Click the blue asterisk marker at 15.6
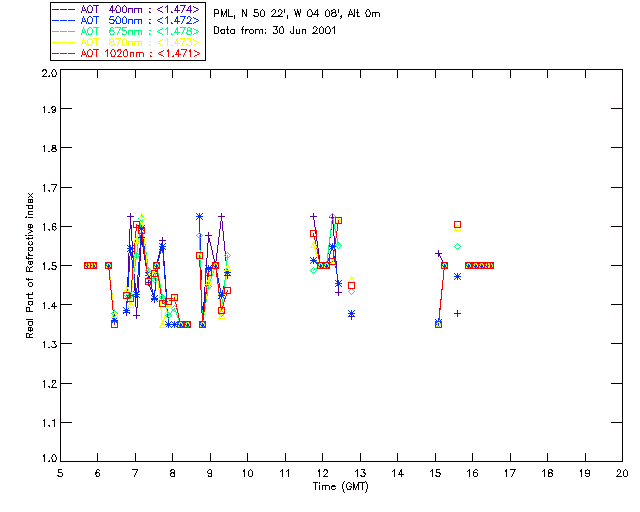 (458, 277)
